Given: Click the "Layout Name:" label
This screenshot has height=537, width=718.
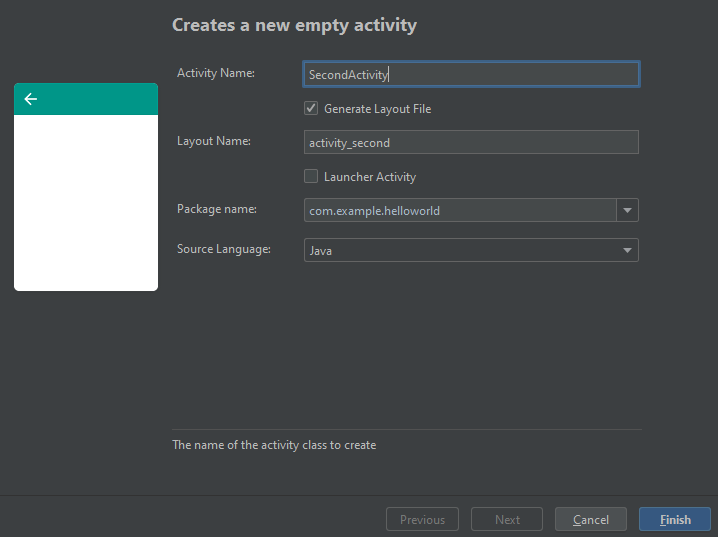Looking at the screenshot, I should 213,141.
